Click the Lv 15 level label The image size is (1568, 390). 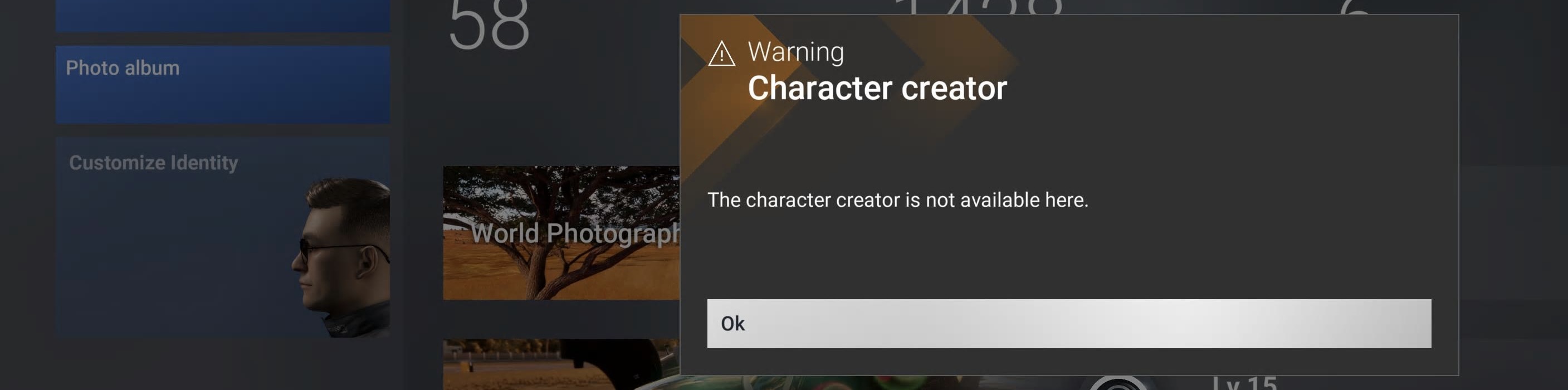[1244, 383]
